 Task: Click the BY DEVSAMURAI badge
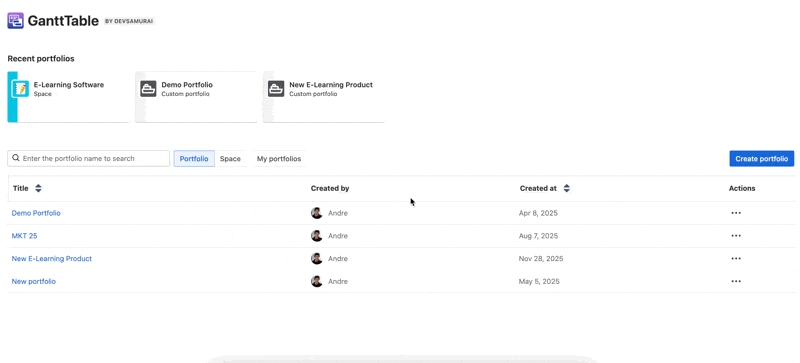[129, 21]
